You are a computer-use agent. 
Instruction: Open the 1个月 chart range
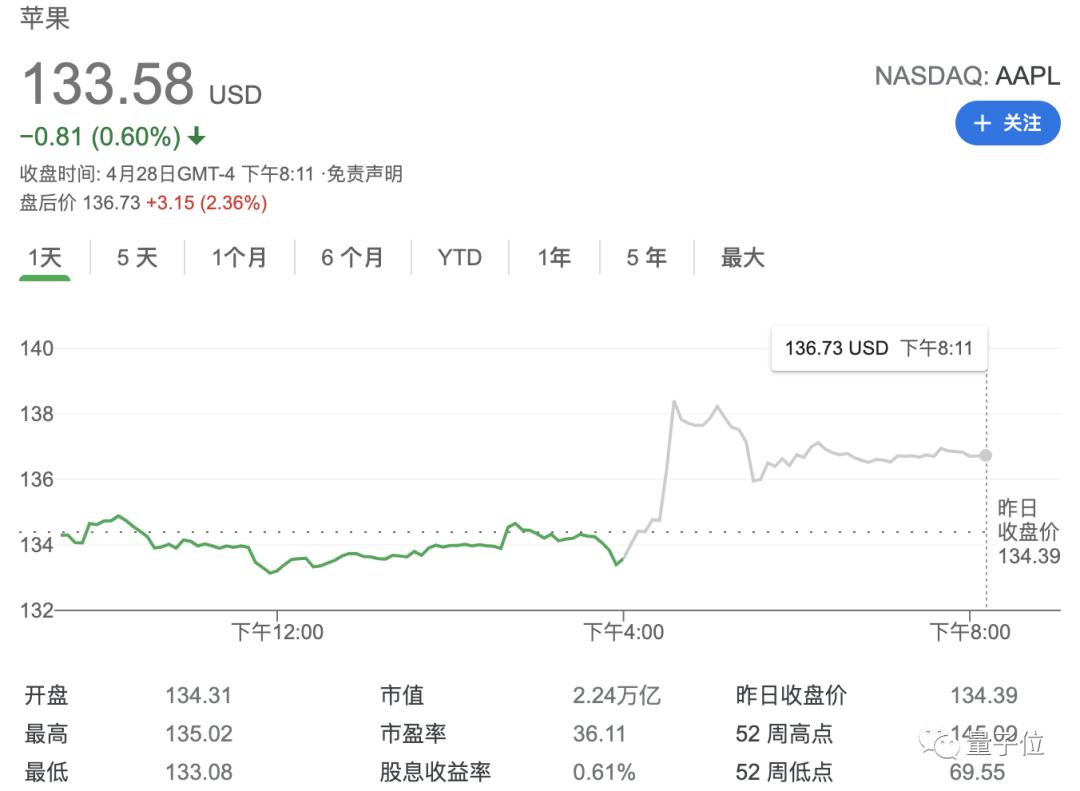coord(239,258)
